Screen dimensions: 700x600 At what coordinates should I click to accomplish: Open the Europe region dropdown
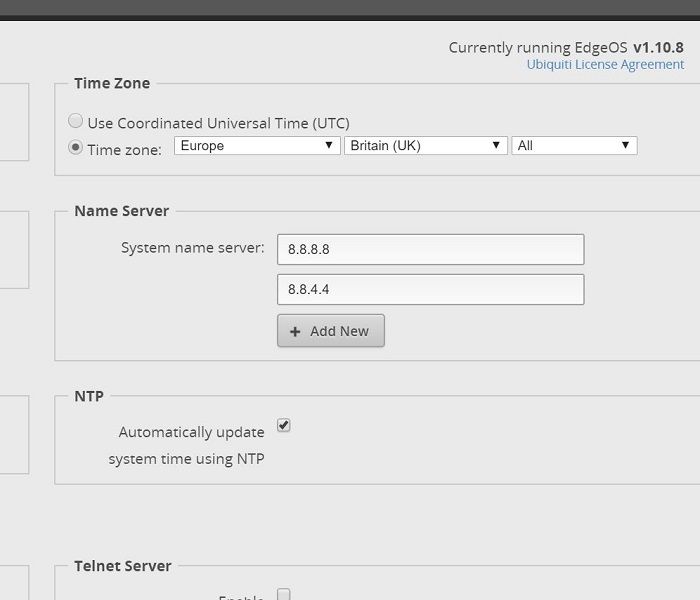pos(257,146)
